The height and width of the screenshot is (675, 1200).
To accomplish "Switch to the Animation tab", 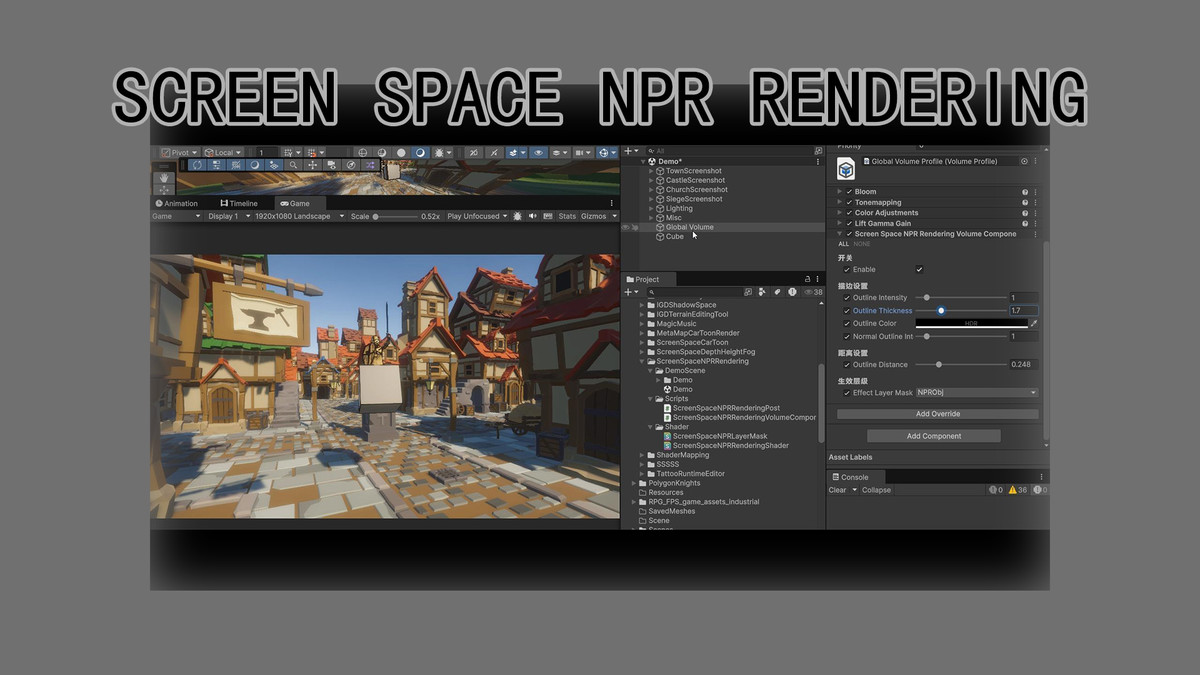I will point(177,203).
